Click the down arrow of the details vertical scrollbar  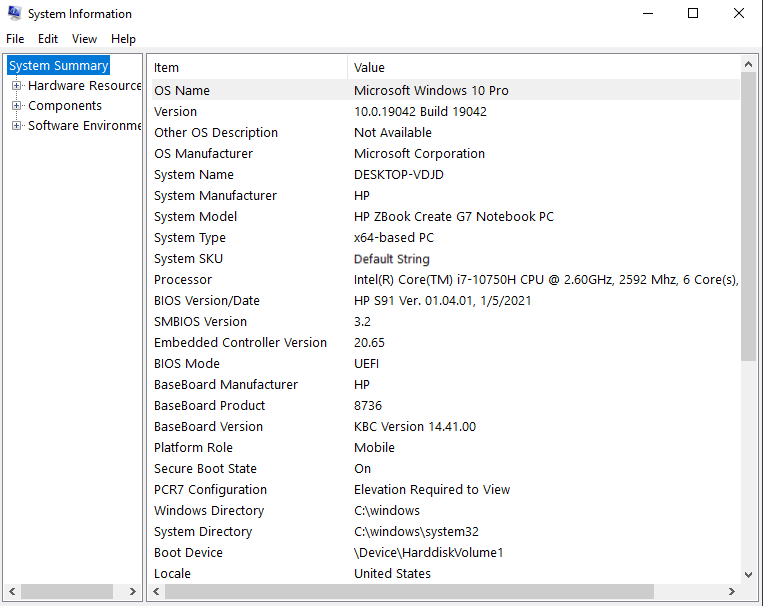tap(748, 575)
